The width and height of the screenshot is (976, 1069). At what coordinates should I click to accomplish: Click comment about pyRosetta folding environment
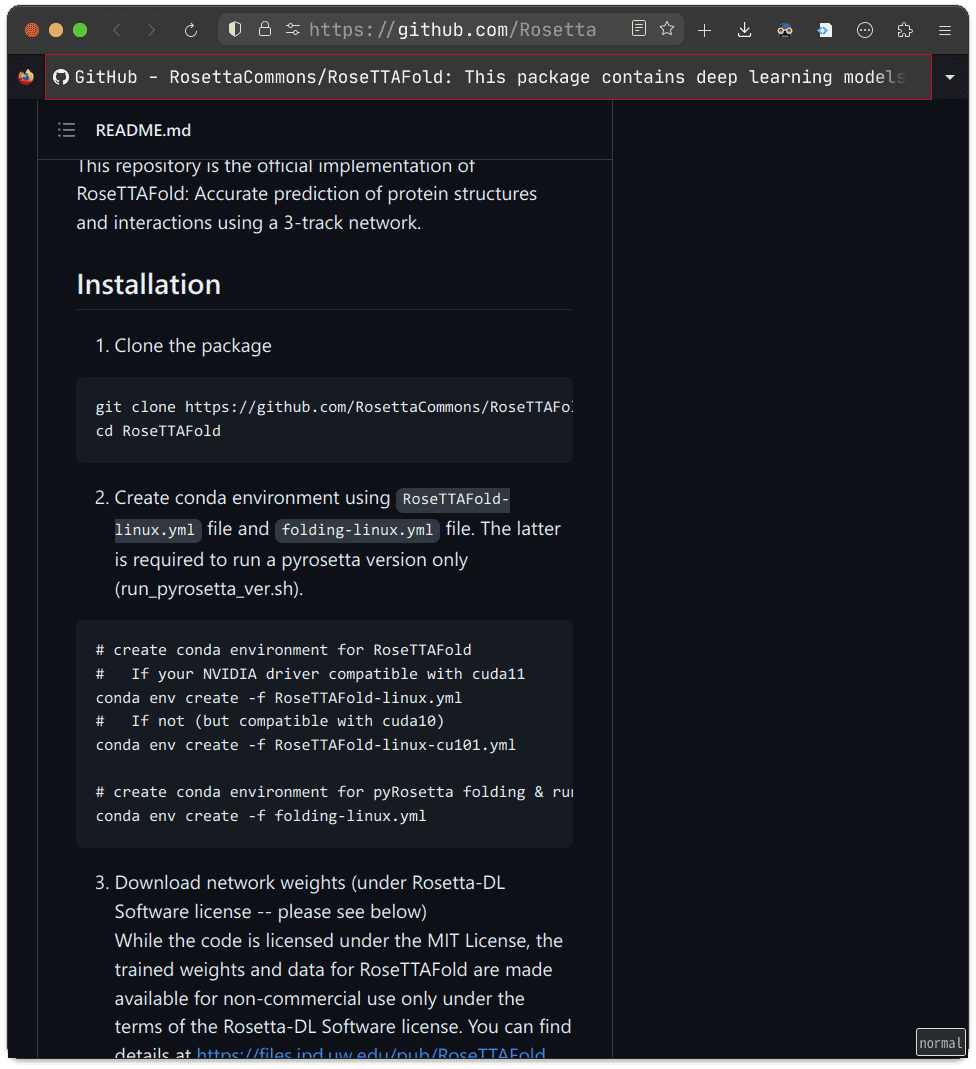pyautogui.click(x=334, y=792)
